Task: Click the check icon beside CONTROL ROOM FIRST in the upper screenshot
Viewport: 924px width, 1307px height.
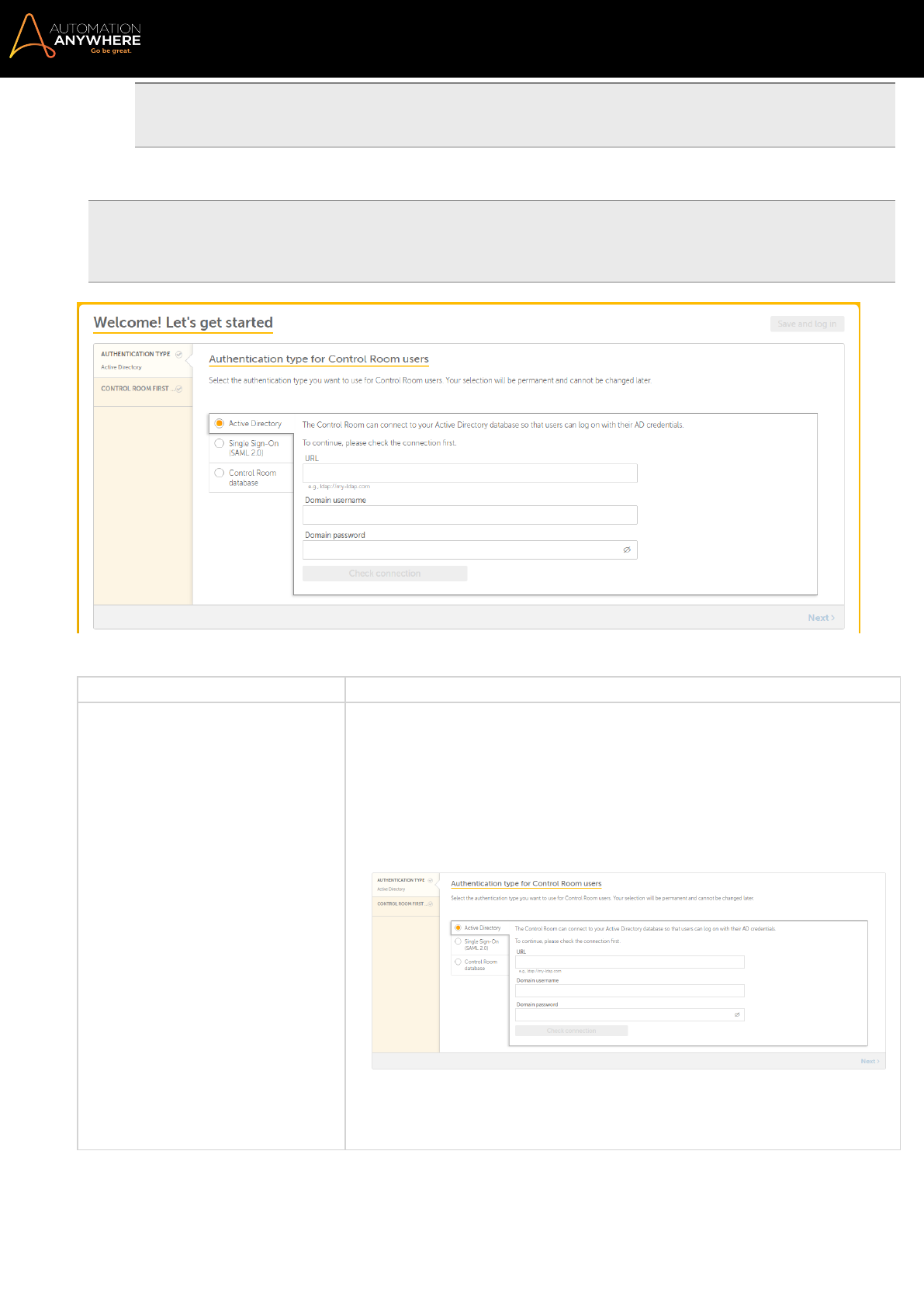Action: (178, 389)
